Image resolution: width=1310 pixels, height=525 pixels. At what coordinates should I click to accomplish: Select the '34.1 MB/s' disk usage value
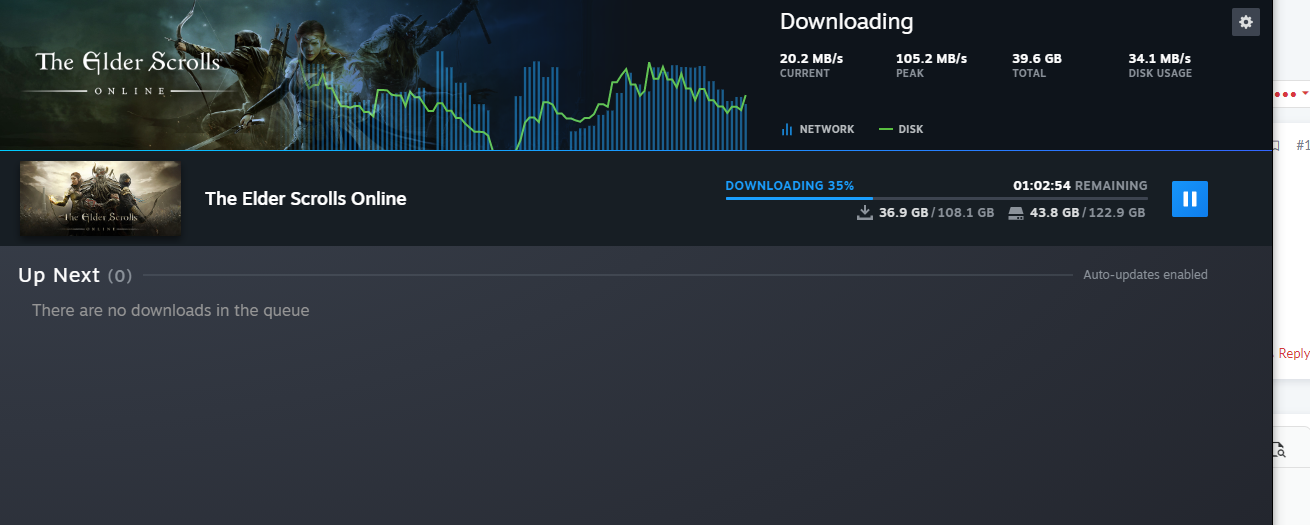pos(1160,58)
